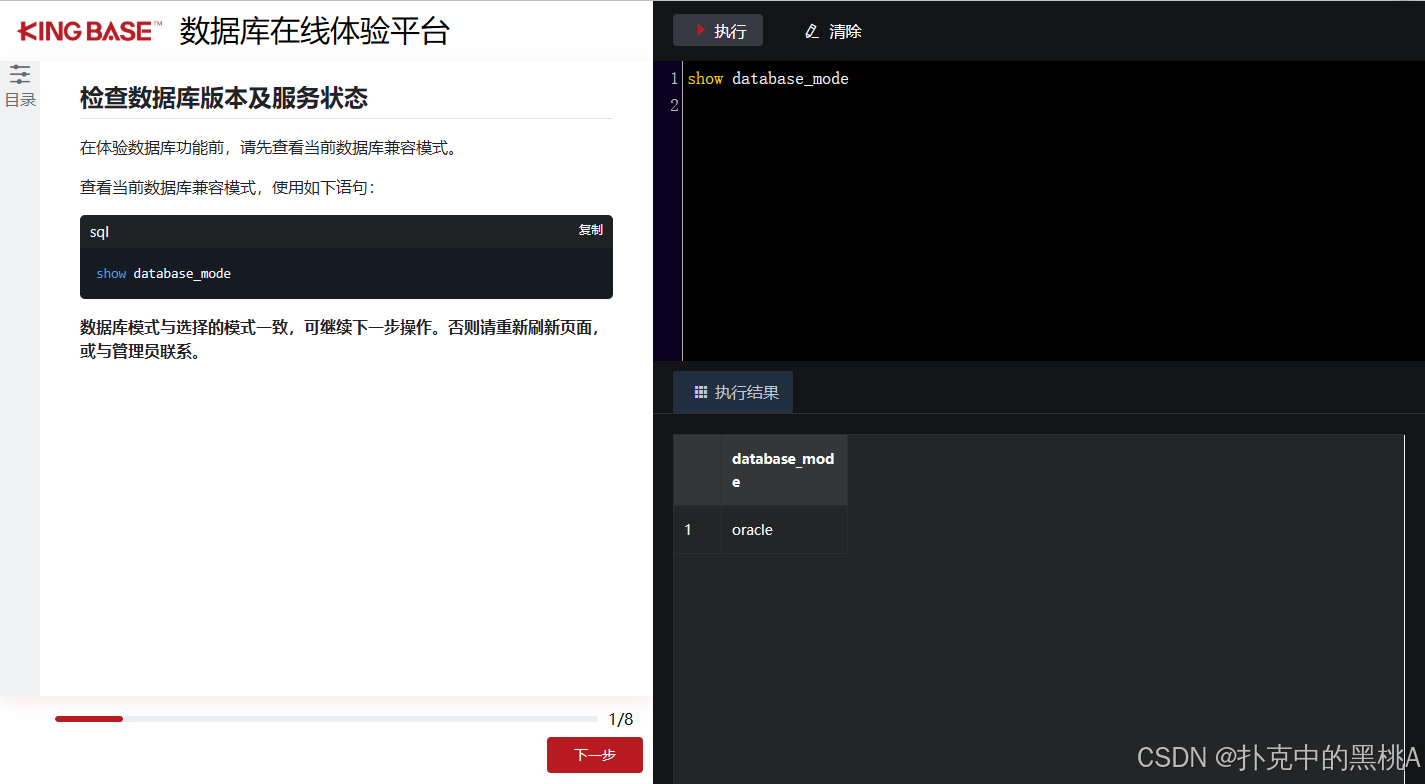This screenshot has width=1425, height=784.
Task: Click the database_mode column header
Action: [784, 470]
